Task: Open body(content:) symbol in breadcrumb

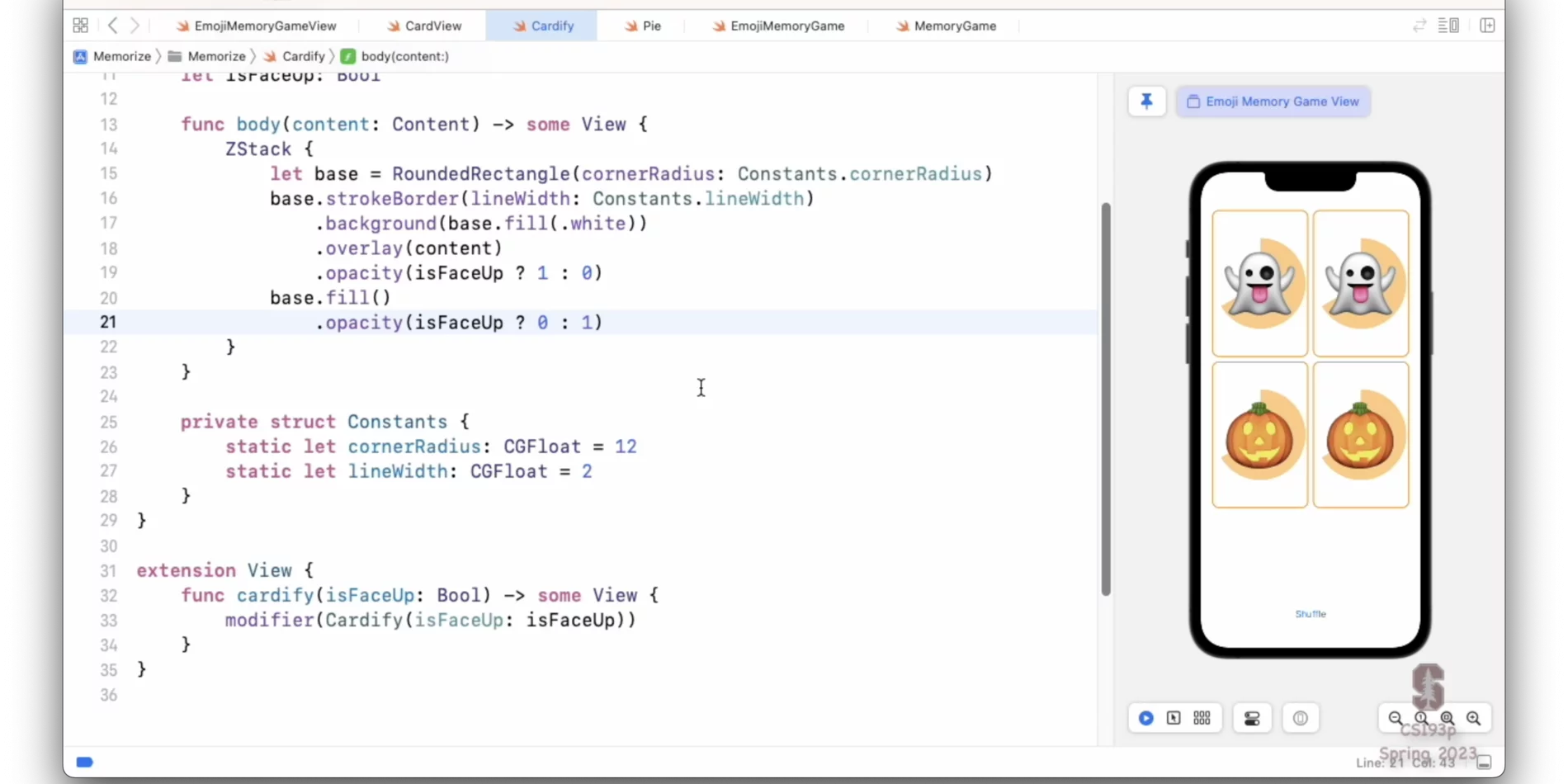Action: (395, 56)
